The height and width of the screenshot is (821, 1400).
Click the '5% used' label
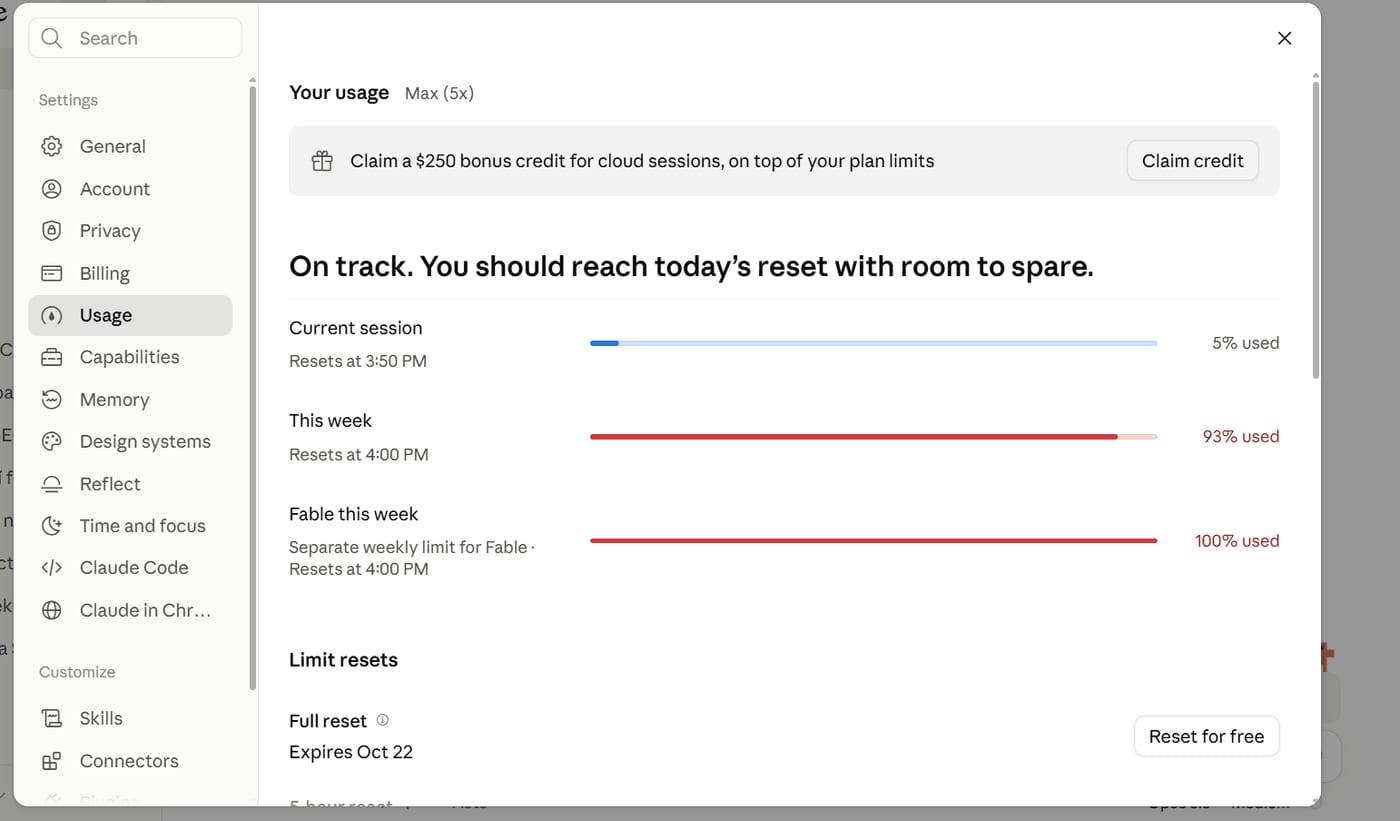point(1245,343)
